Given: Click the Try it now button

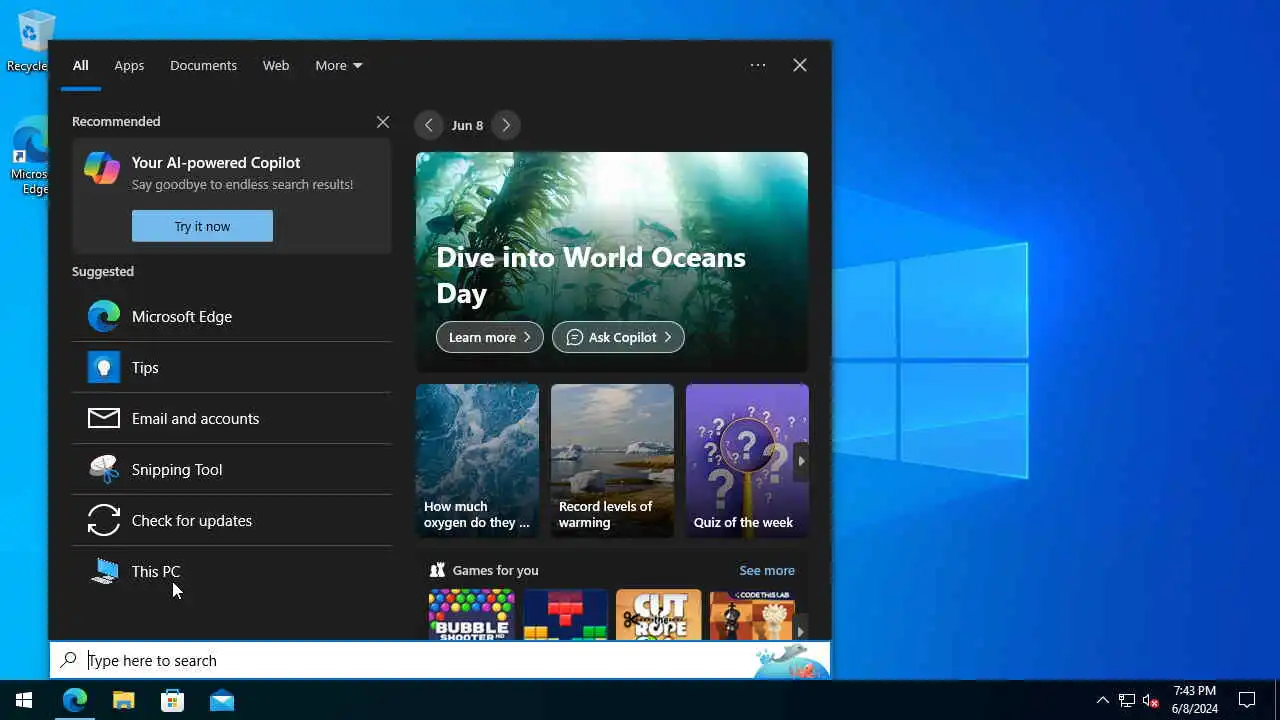Looking at the screenshot, I should click(x=202, y=226).
